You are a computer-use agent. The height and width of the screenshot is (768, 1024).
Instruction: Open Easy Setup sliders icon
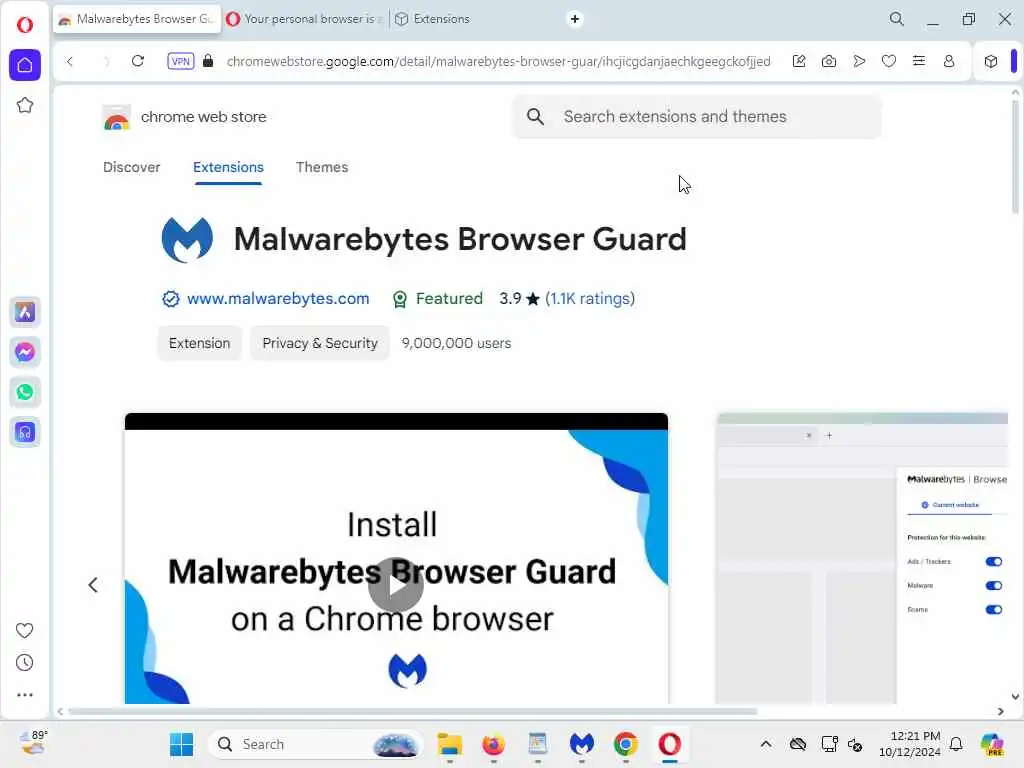tap(919, 61)
